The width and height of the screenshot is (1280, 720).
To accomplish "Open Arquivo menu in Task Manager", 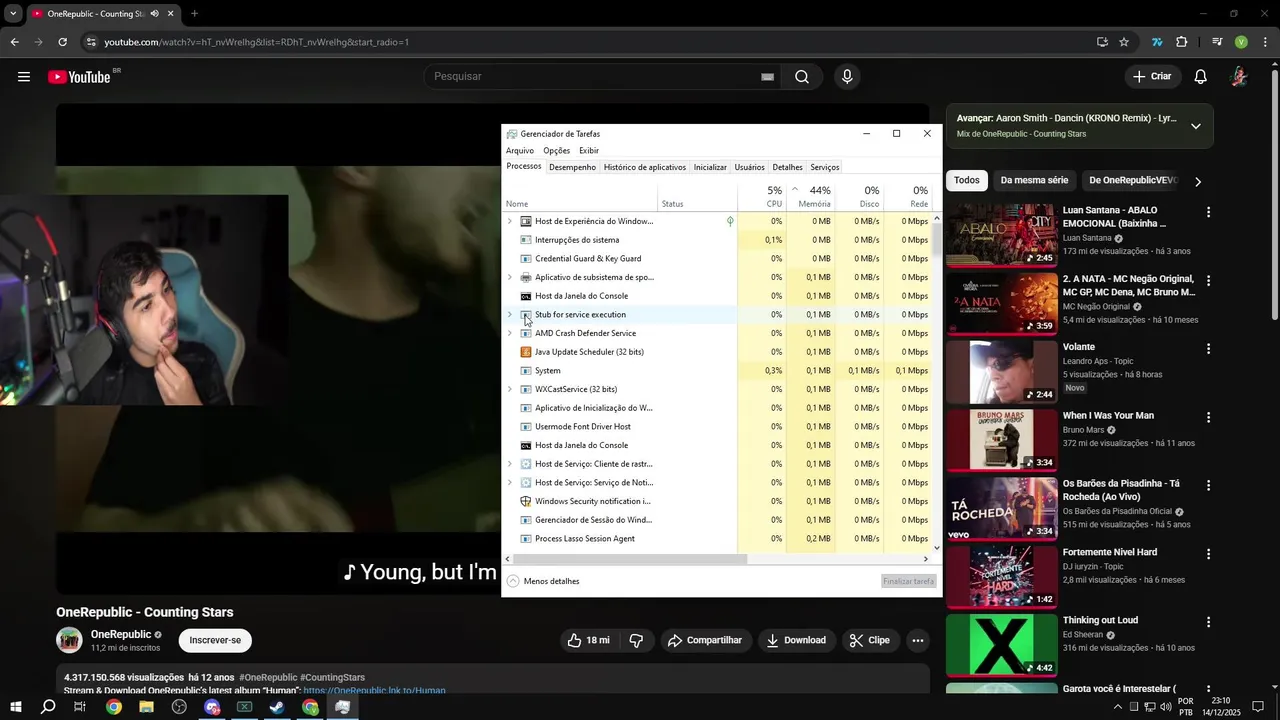I will point(520,151).
